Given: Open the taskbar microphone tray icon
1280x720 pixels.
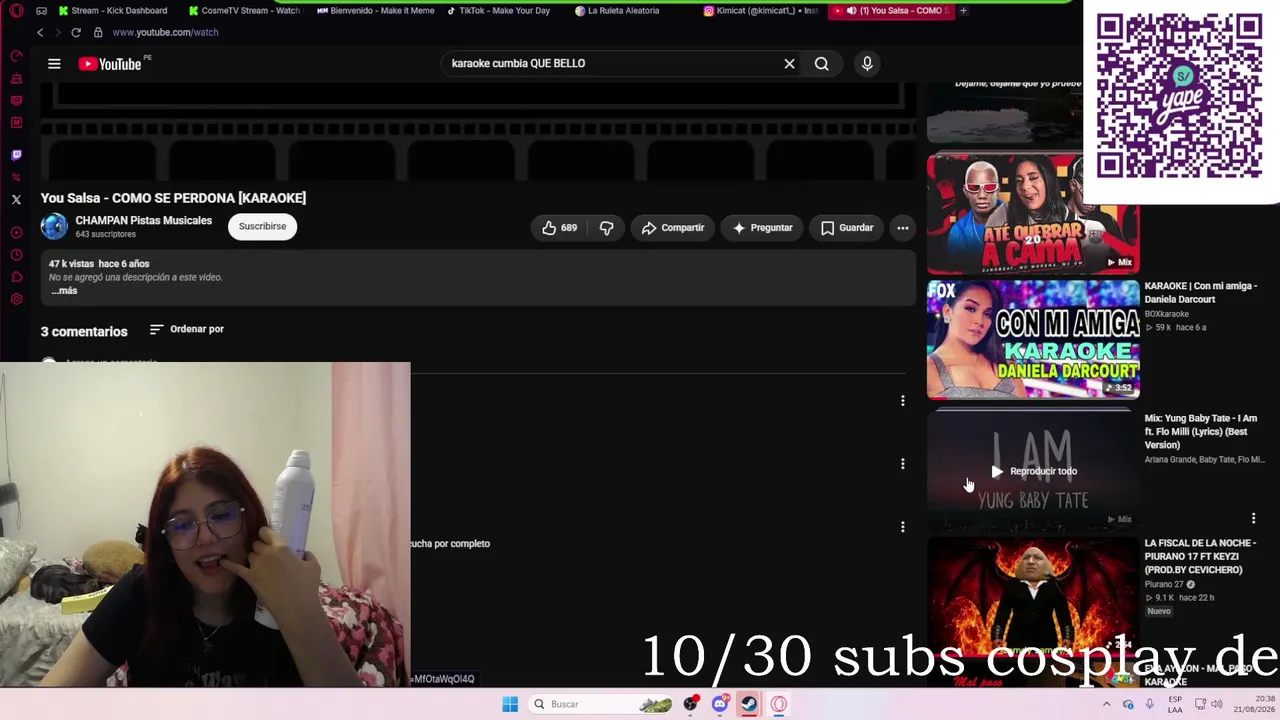Looking at the screenshot, I should point(1149,704).
